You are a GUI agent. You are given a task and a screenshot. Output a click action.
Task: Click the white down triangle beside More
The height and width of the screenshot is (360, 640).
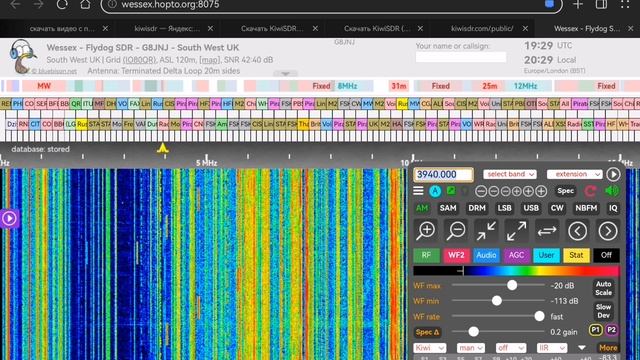tap(582, 348)
